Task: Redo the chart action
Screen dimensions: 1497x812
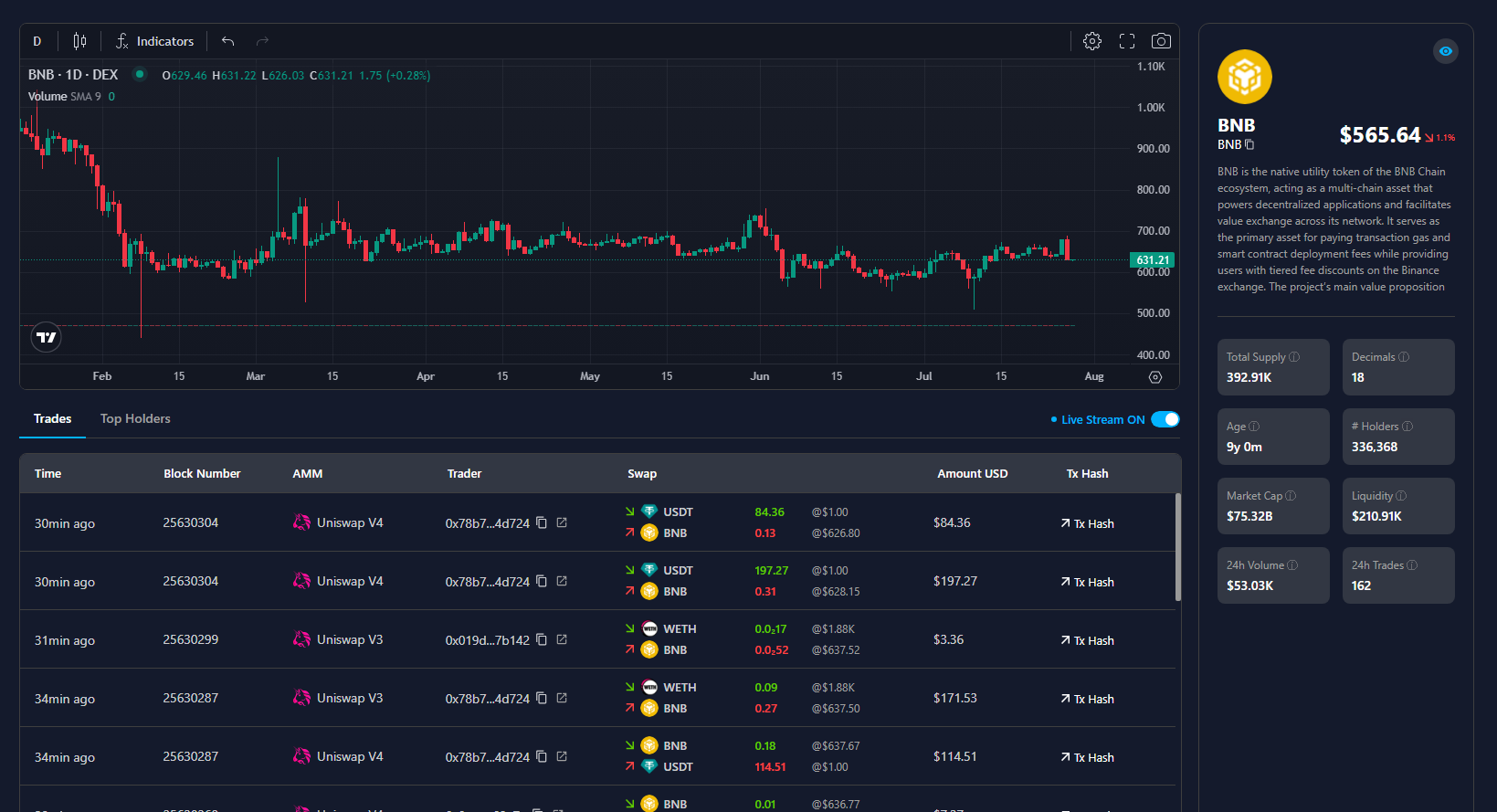Action: tap(262, 41)
